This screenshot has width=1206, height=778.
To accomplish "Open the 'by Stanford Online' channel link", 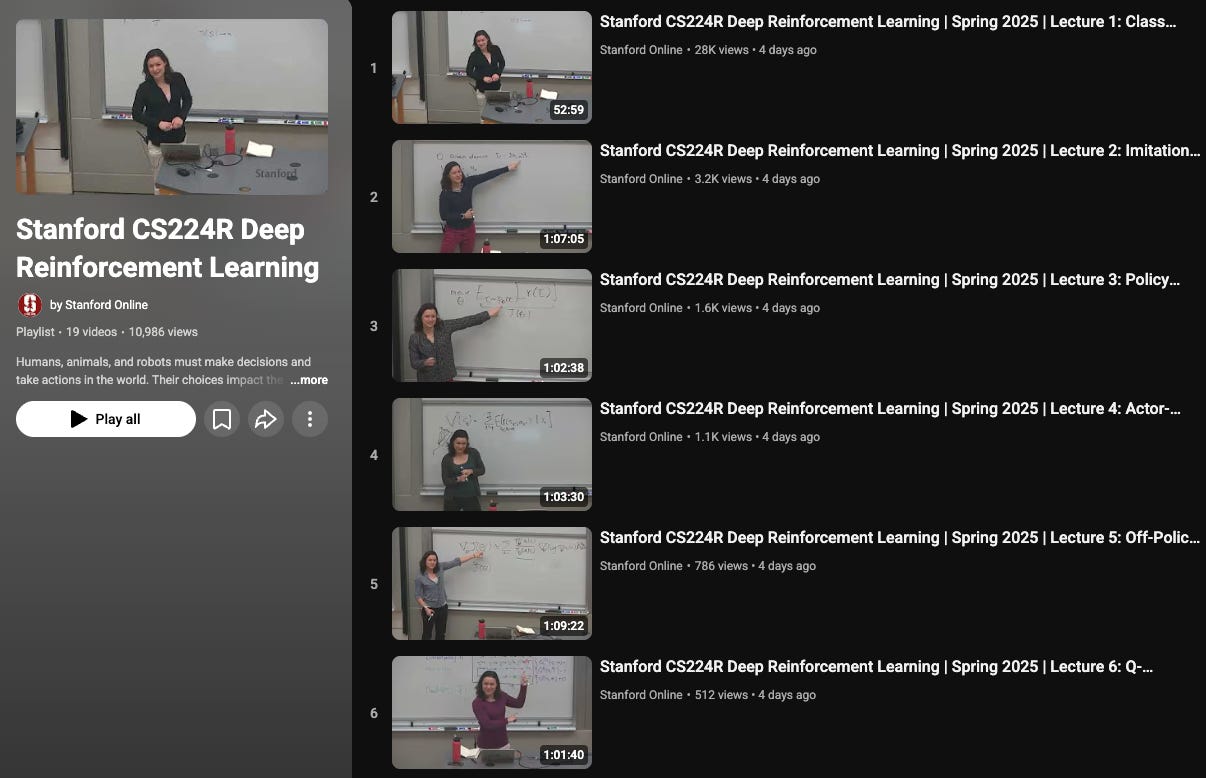I will pyautogui.click(x=99, y=305).
